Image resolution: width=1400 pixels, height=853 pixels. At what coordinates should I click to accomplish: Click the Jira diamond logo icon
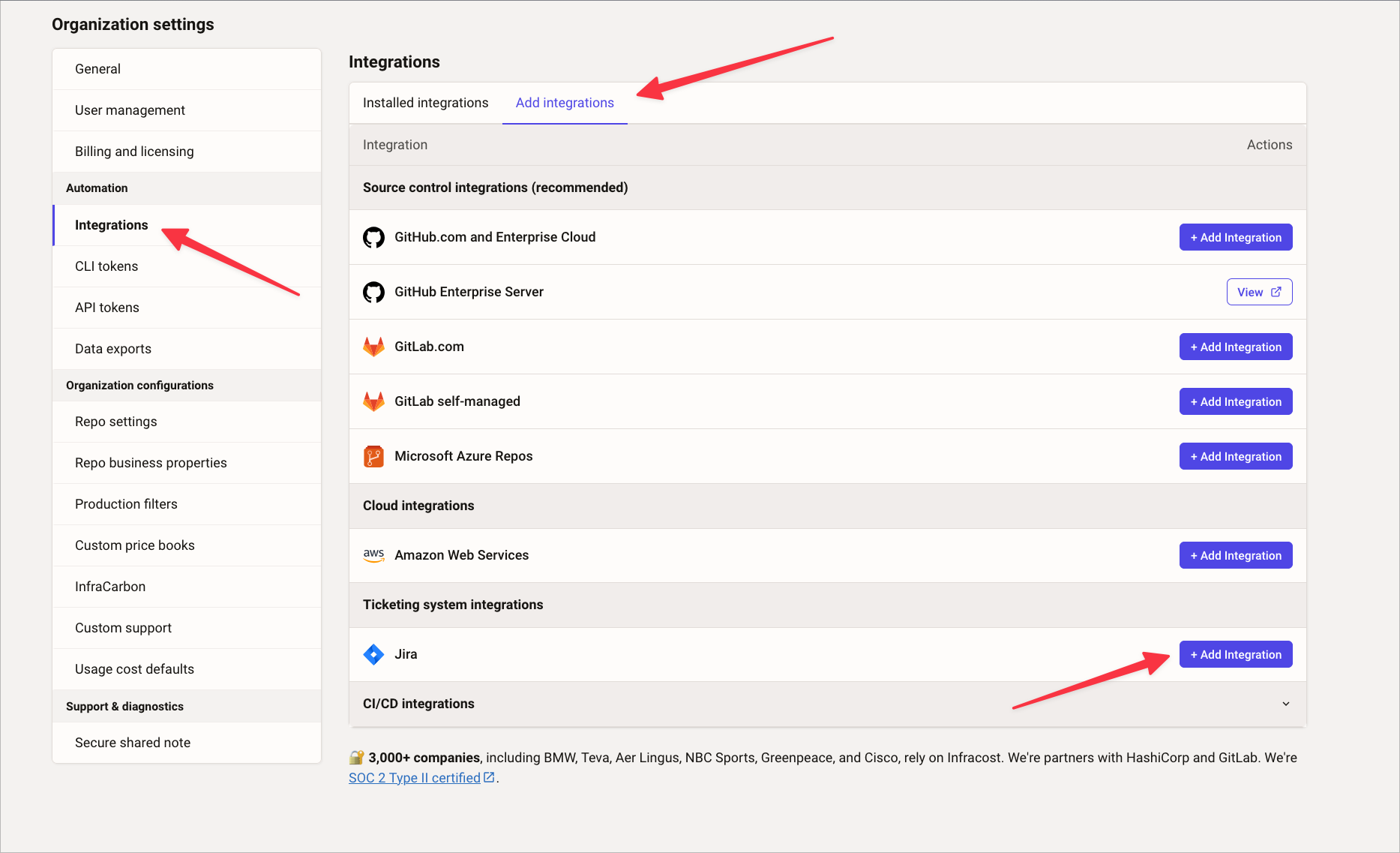pyautogui.click(x=373, y=654)
